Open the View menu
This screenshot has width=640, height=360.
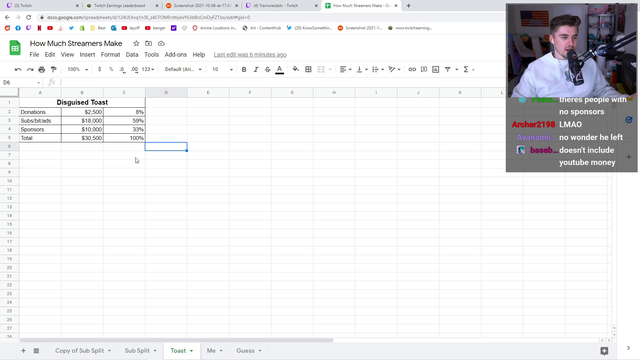(x=67, y=55)
